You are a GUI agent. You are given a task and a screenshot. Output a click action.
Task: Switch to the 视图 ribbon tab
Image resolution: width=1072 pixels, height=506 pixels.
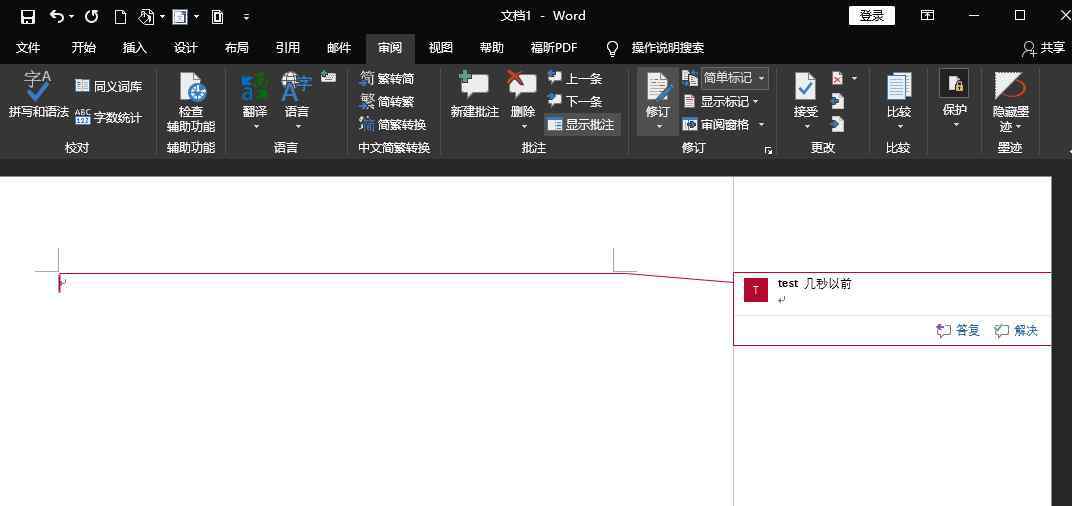[441, 48]
